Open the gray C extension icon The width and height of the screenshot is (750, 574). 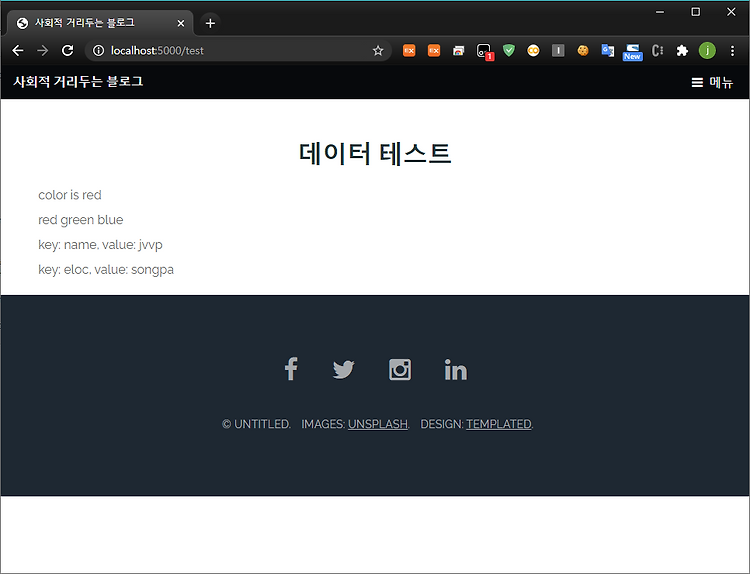point(657,51)
